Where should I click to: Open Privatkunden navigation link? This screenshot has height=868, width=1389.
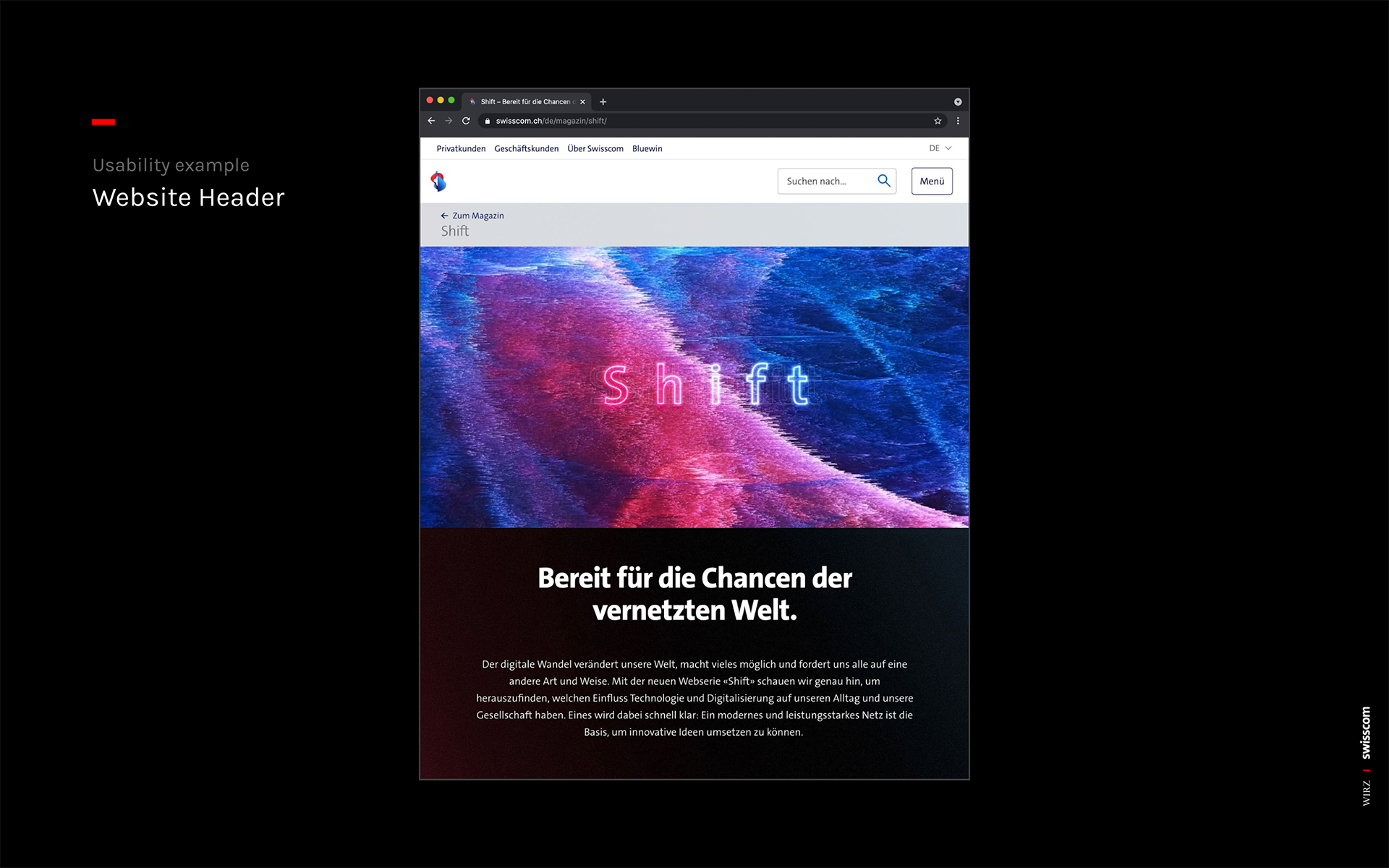point(461,148)
